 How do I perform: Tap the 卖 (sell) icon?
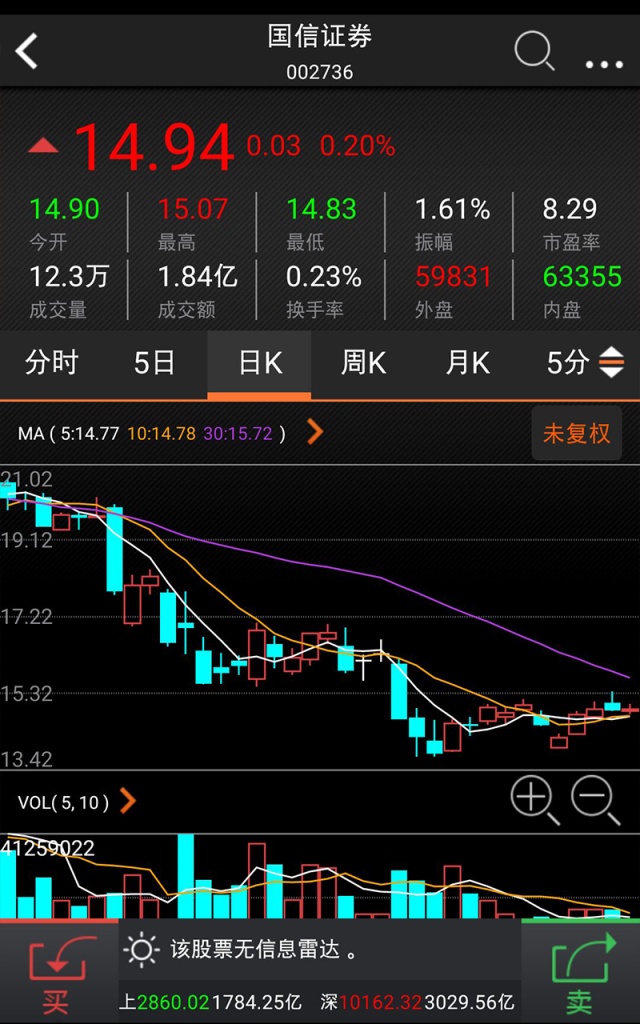coord(580,972)
